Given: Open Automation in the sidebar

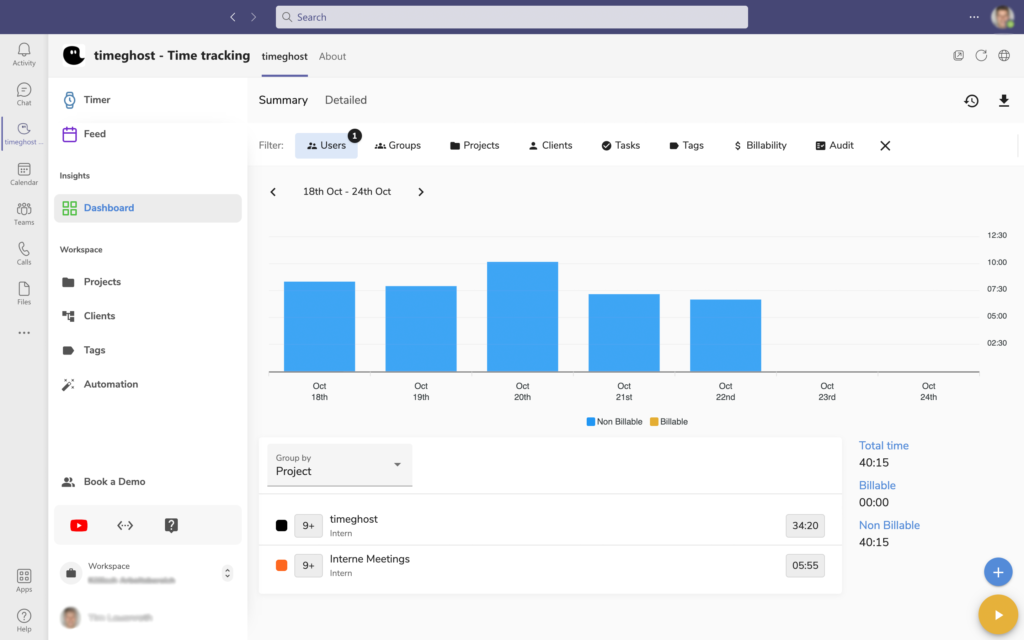Looking at the screenshot, I should point(110,384).
